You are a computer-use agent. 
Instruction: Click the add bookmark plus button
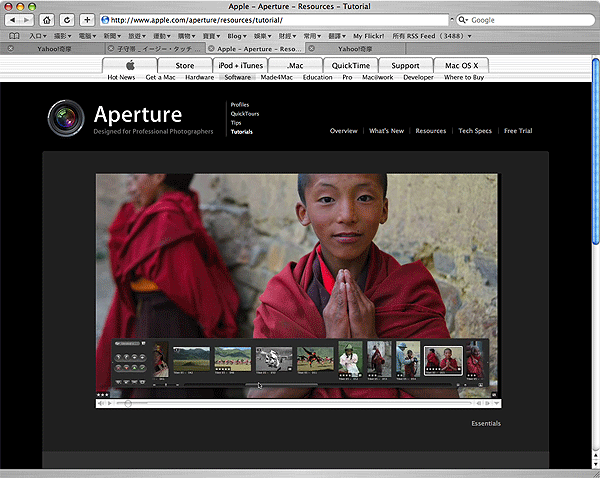coord(87,20)
